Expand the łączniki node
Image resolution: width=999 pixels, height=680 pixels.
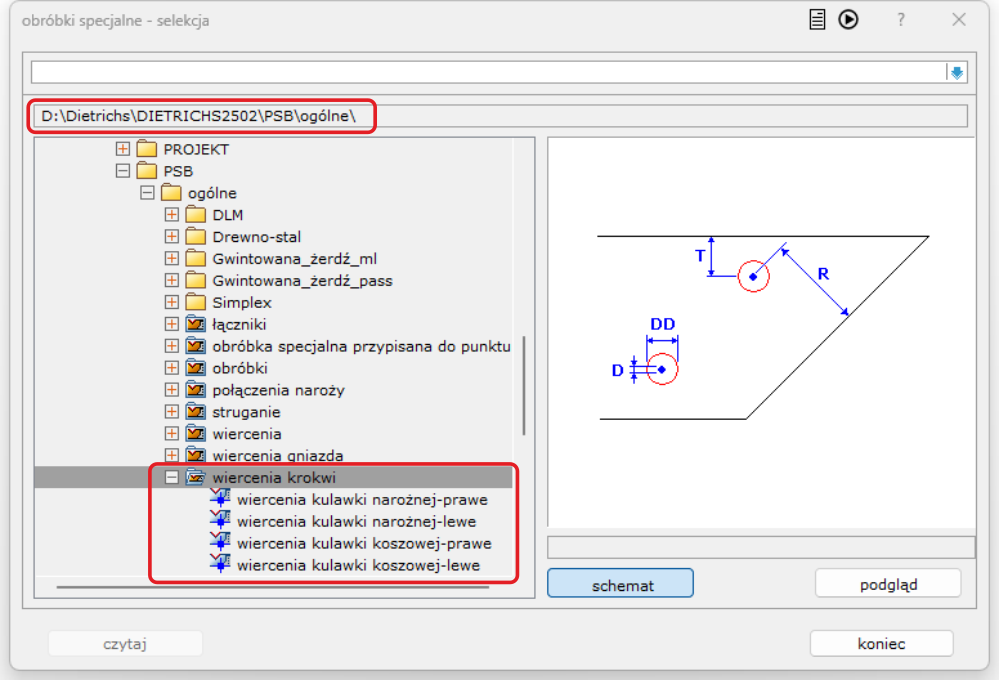(x=171, y=324)
